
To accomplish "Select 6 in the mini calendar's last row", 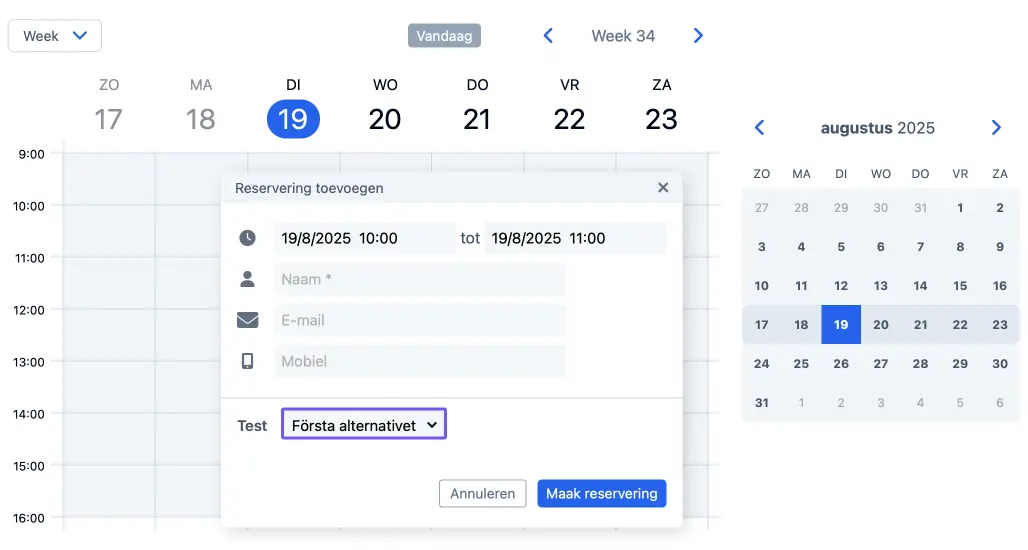I will coord(1000,403).
